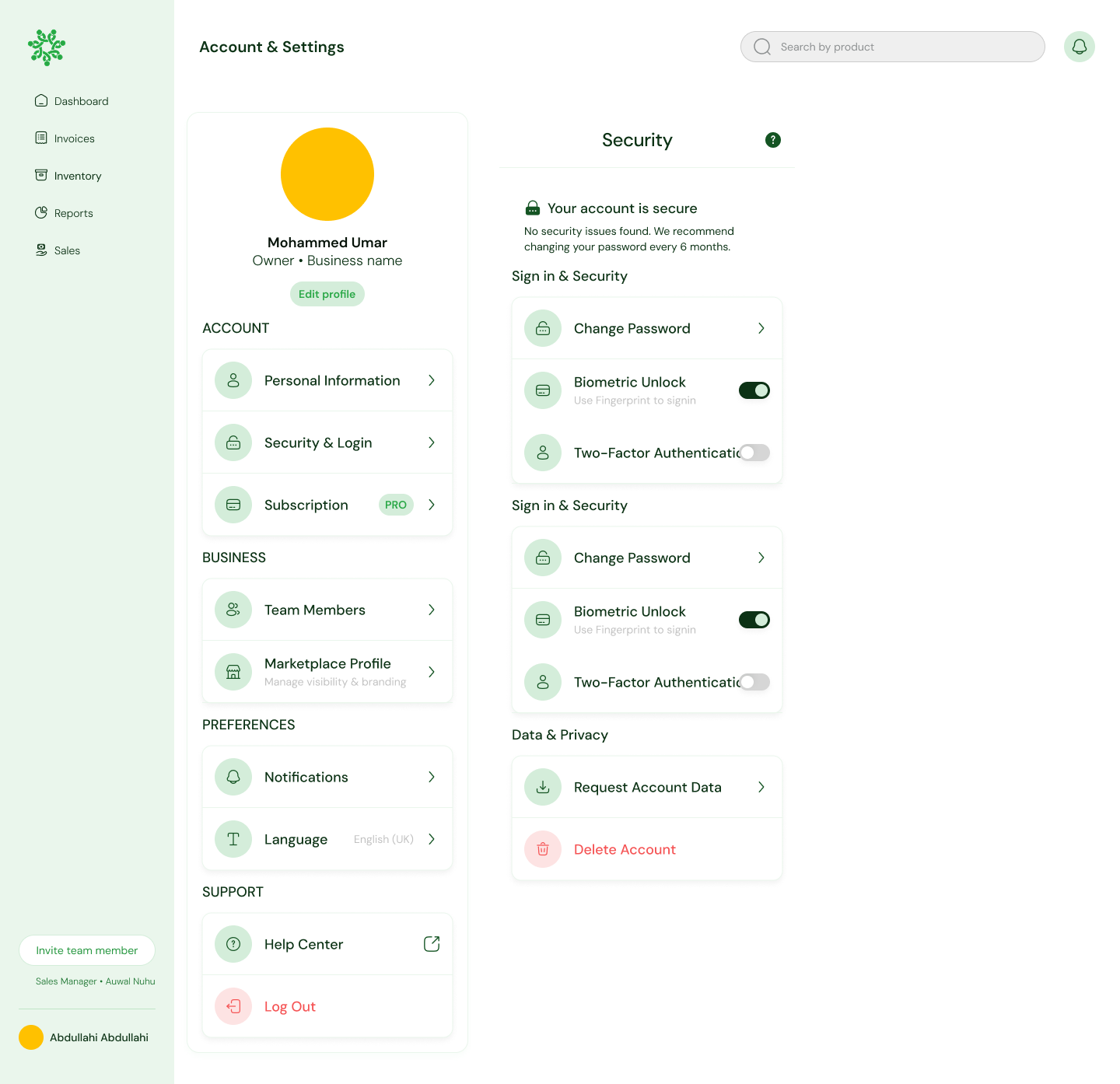Open Help Center external link icon
This screenshot has width=1120, height=1084.
432,944
